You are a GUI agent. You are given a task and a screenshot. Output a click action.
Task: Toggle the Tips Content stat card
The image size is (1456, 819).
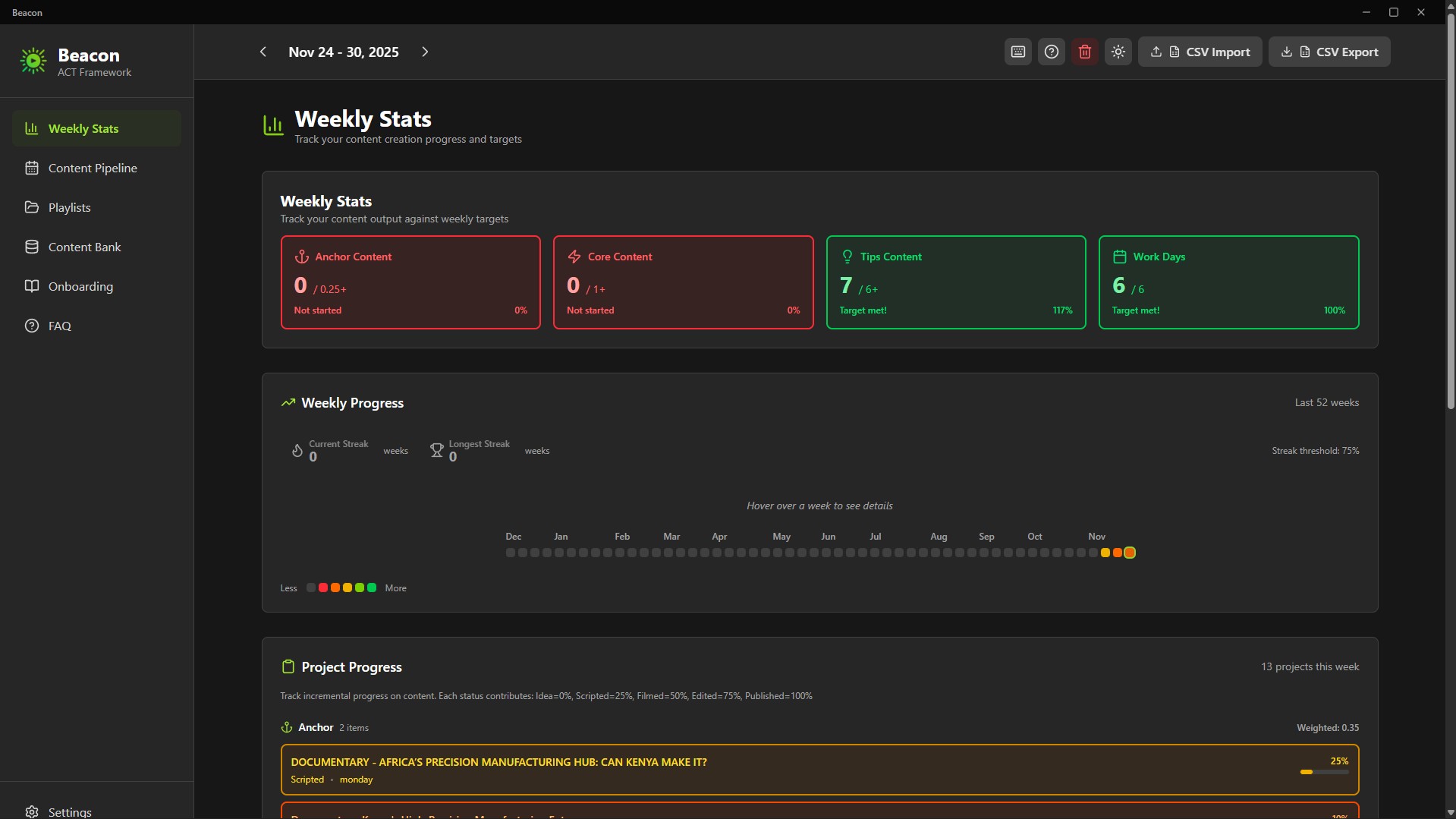955,282
